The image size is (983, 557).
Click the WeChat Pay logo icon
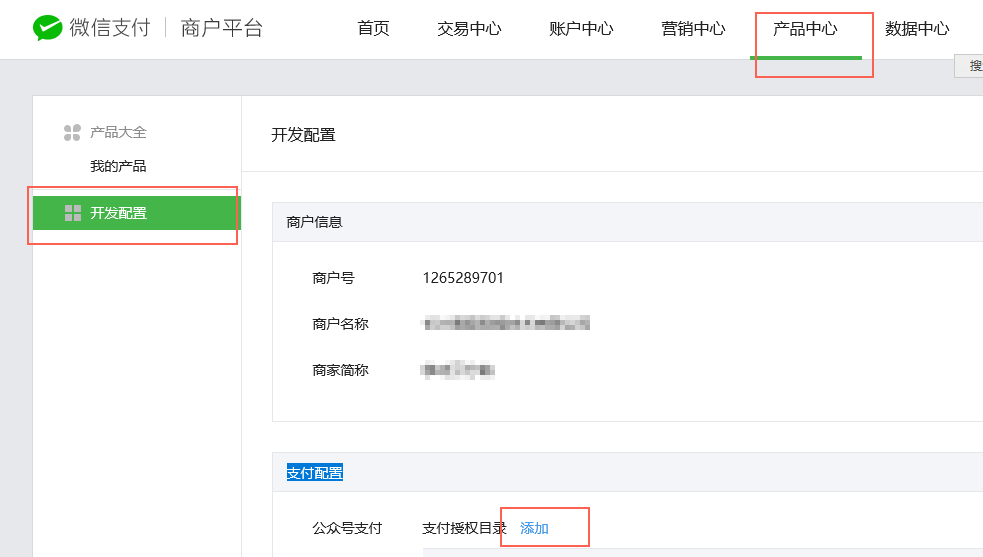coord(47,28)
